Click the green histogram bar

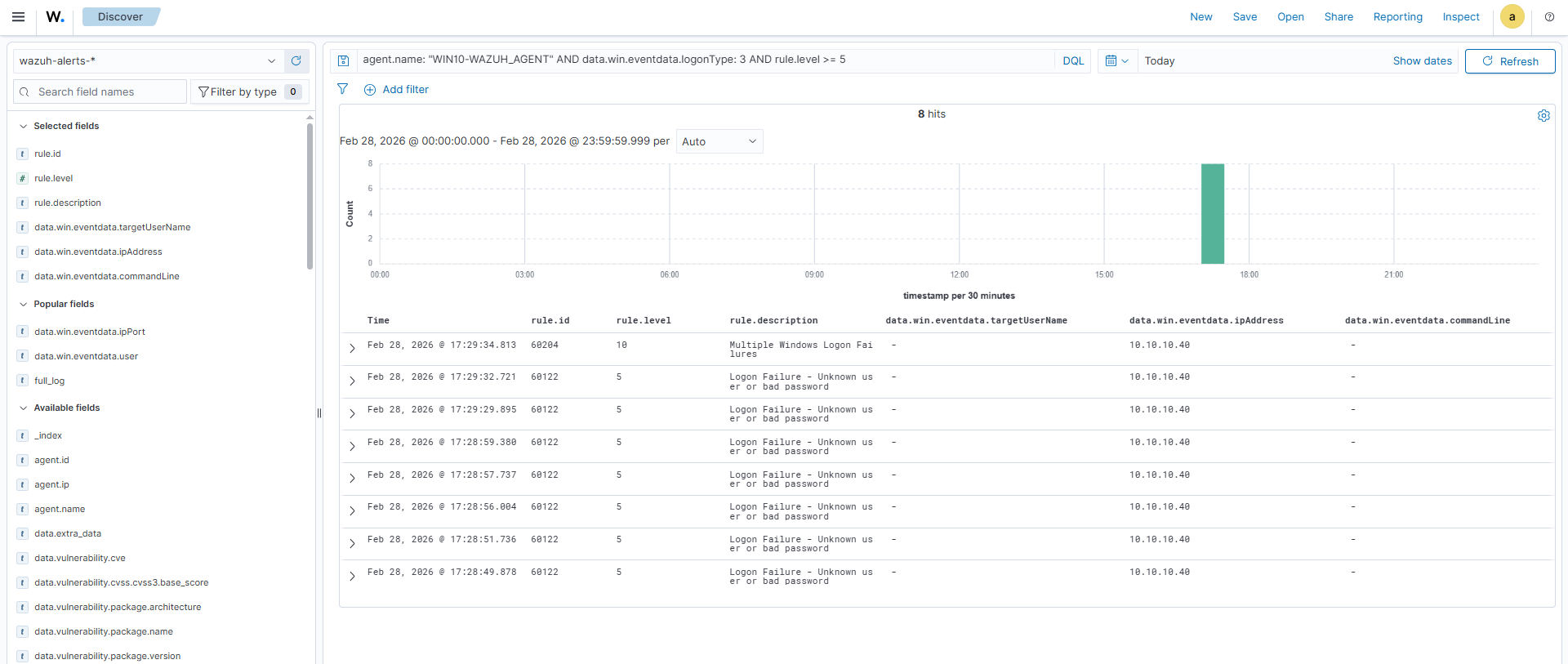pos(1212,214)
